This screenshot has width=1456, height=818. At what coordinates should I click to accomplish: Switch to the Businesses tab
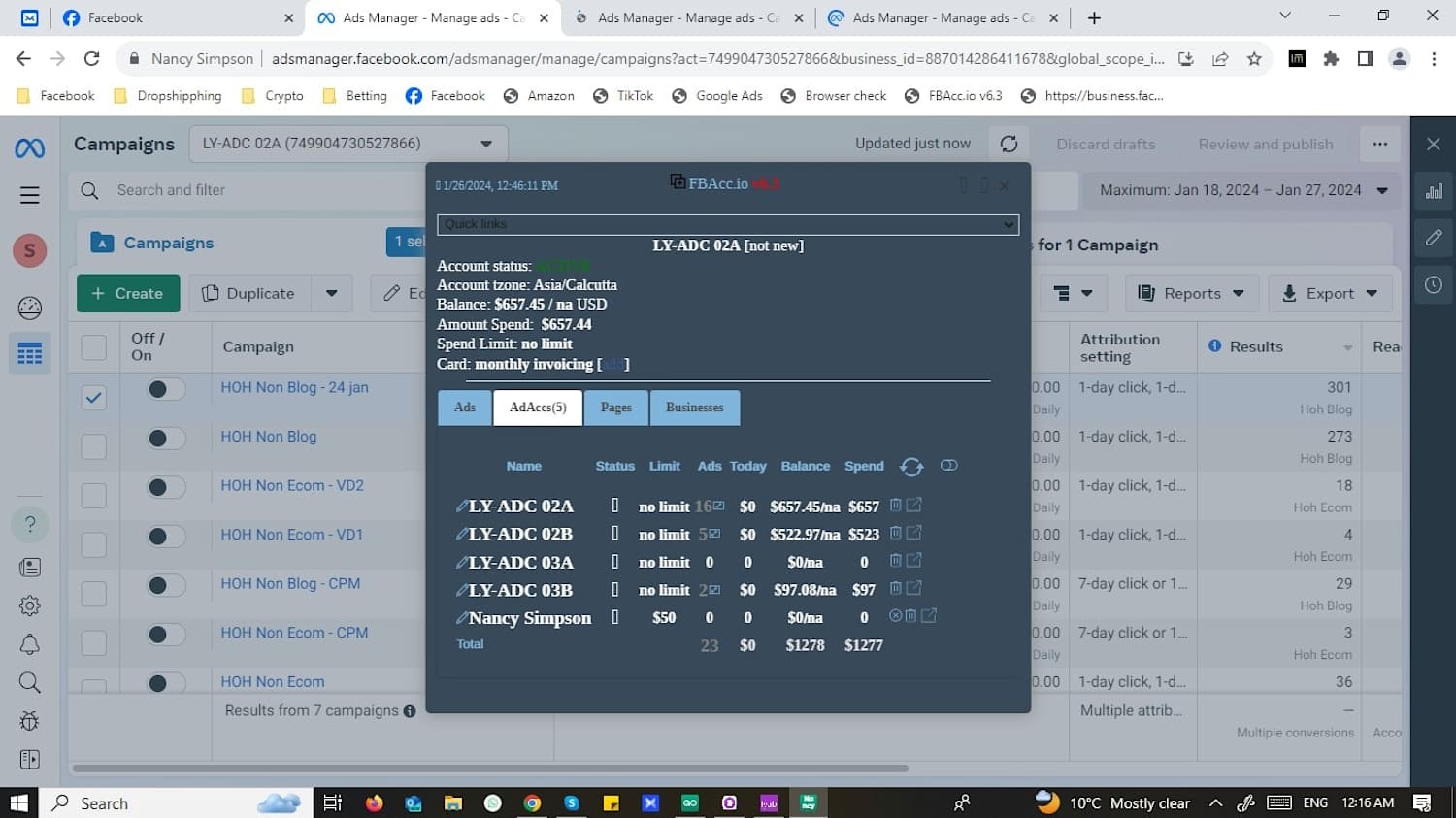695,408
